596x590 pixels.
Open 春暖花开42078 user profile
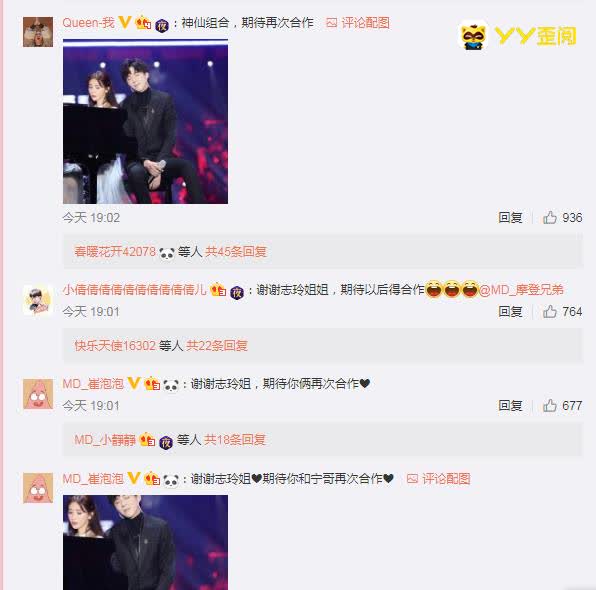[x=115, y=252]
